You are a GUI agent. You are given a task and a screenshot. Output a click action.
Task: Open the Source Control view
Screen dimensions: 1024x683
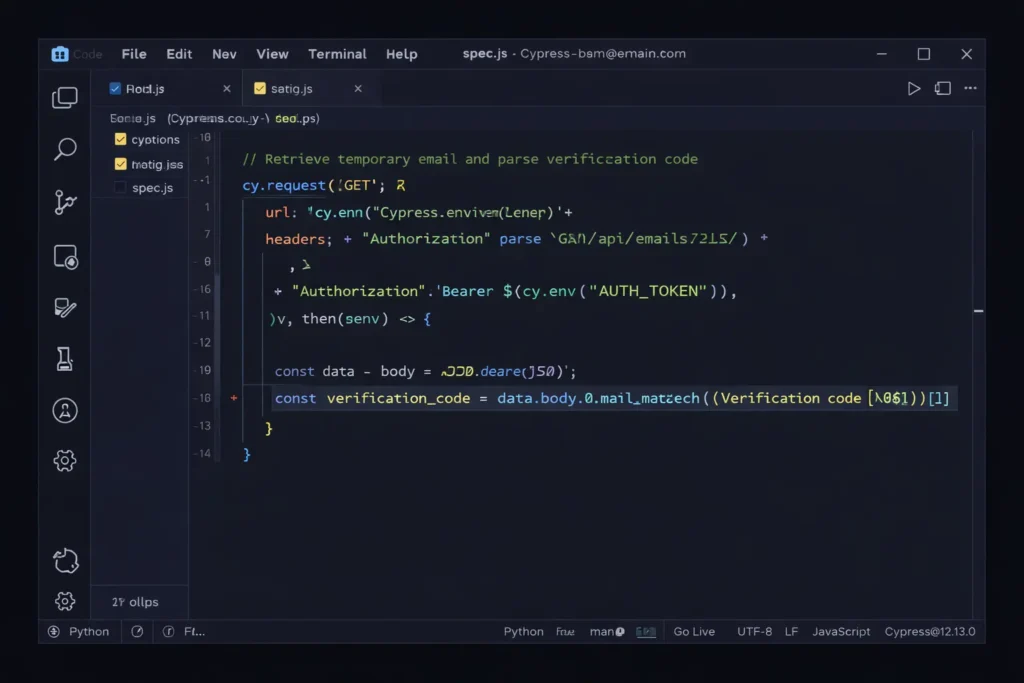65,202
